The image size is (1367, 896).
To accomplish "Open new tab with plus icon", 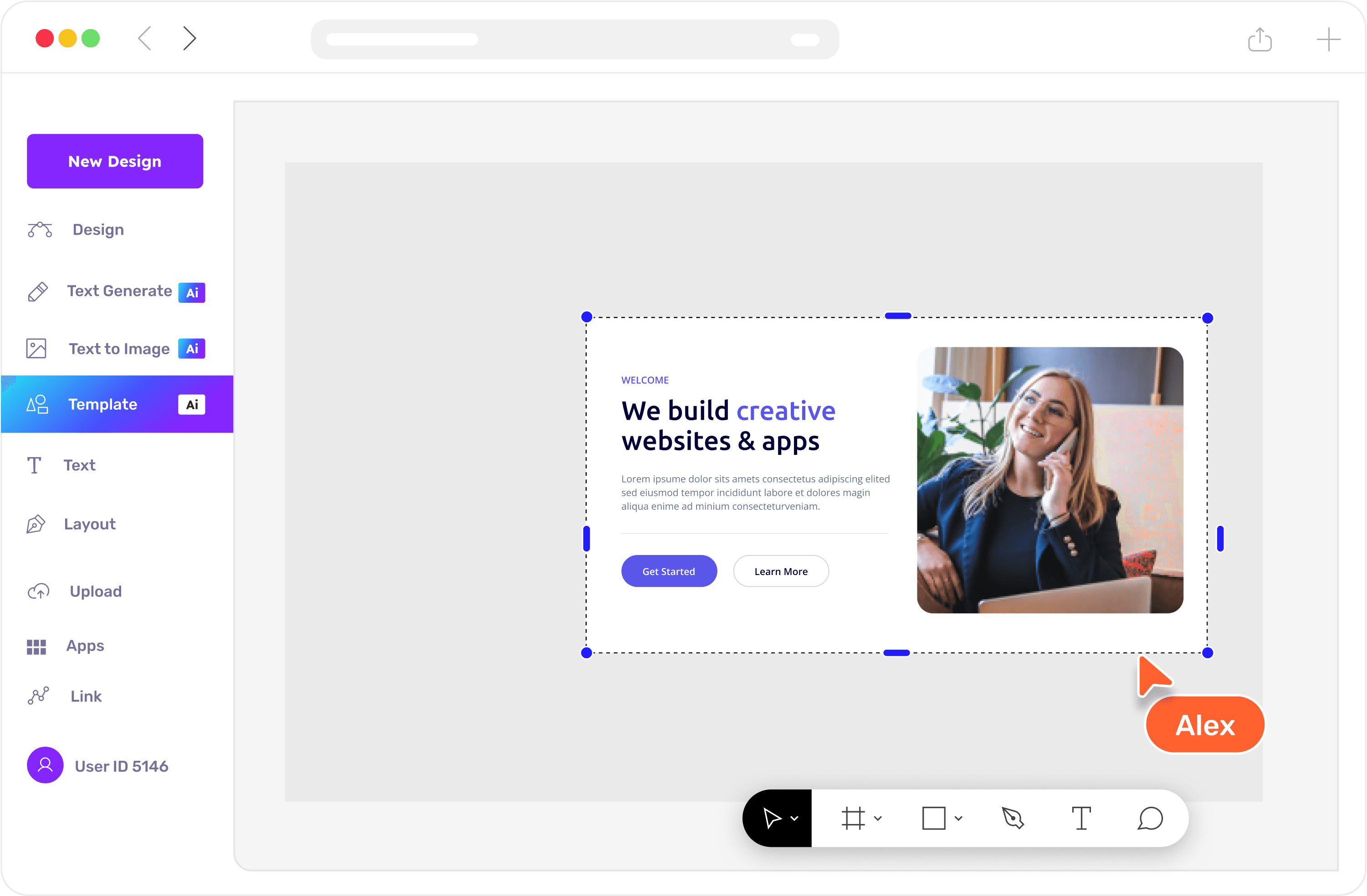I will [1328, 40].
